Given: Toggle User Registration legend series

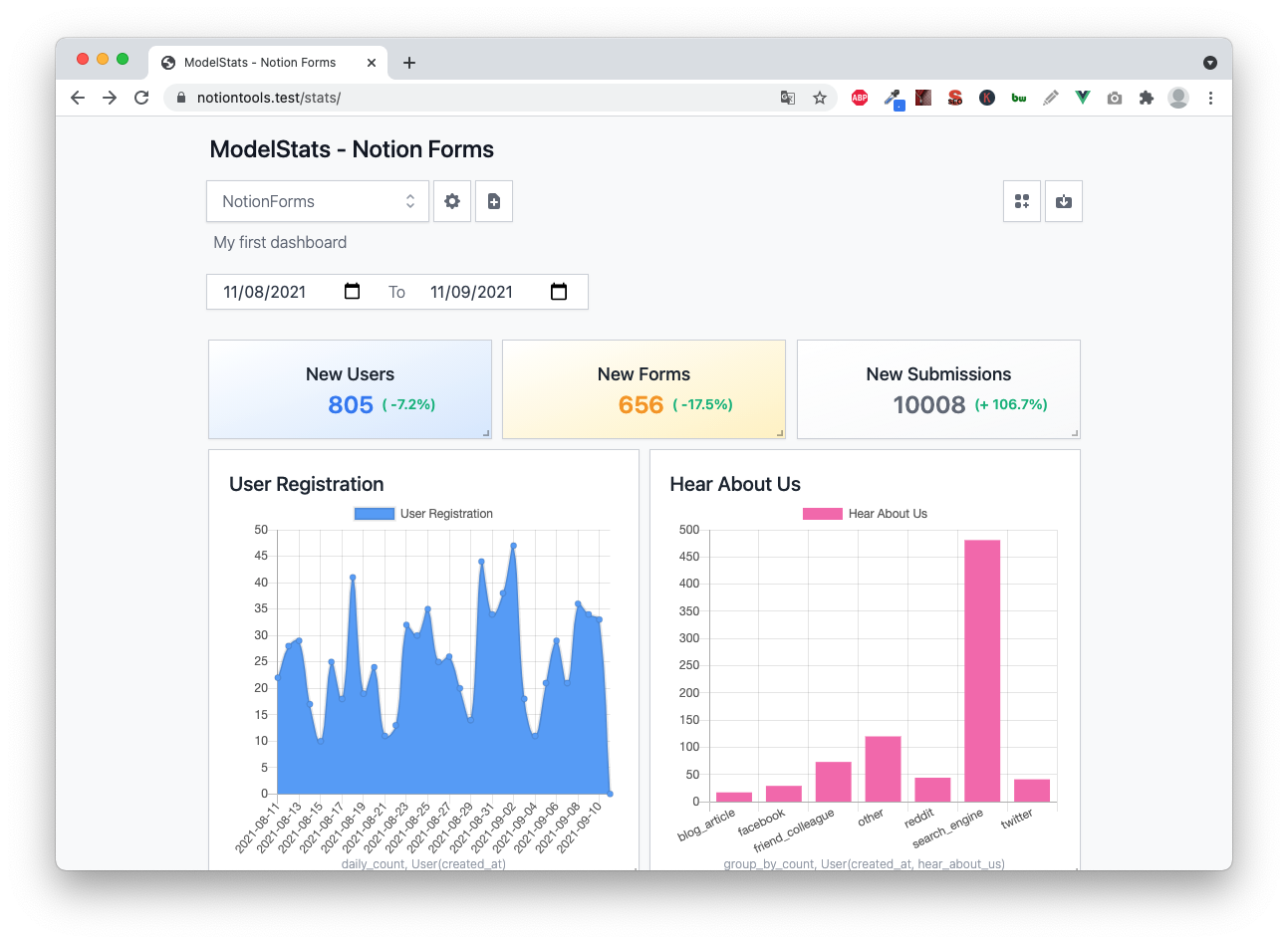Looking at the screenshot, I should 423,514.
